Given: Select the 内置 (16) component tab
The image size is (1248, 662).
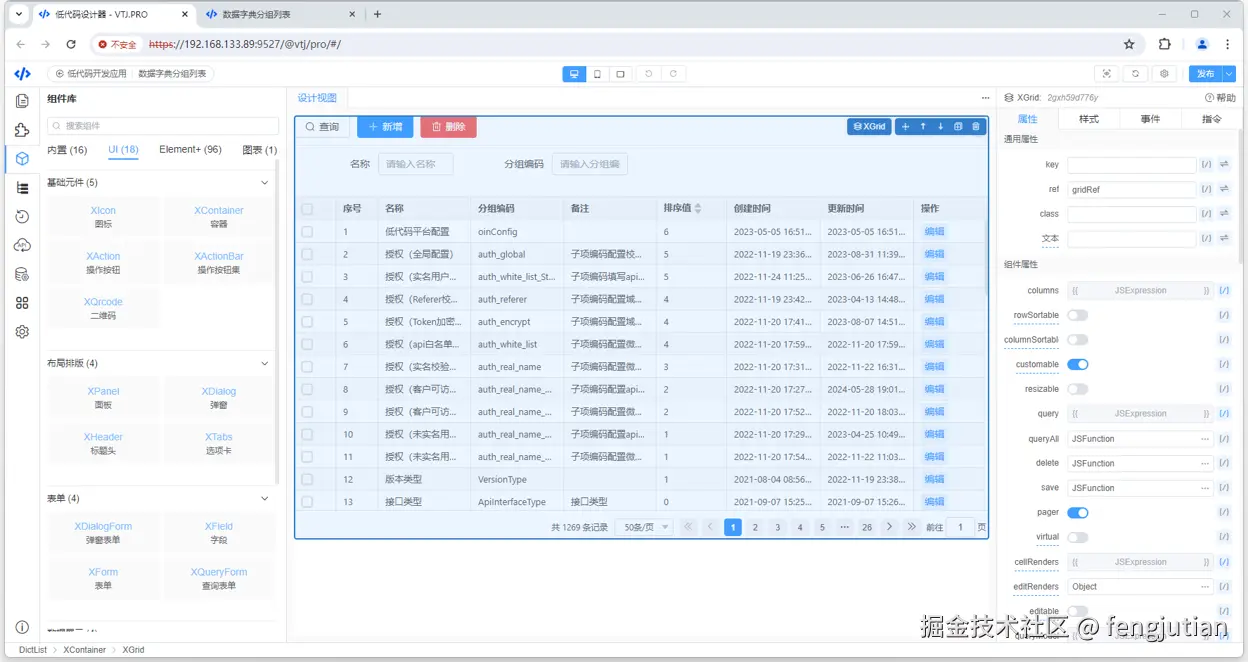Looking at the screenshot, I should [67, 150].
